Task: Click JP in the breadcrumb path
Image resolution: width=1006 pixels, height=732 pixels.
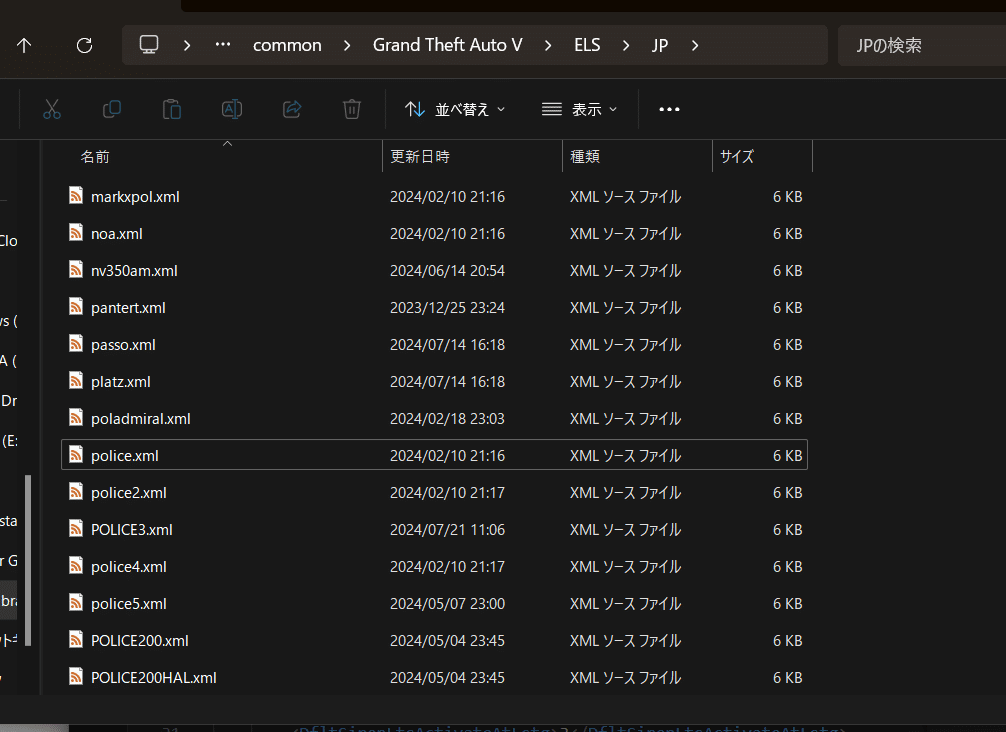Action: 660,46
